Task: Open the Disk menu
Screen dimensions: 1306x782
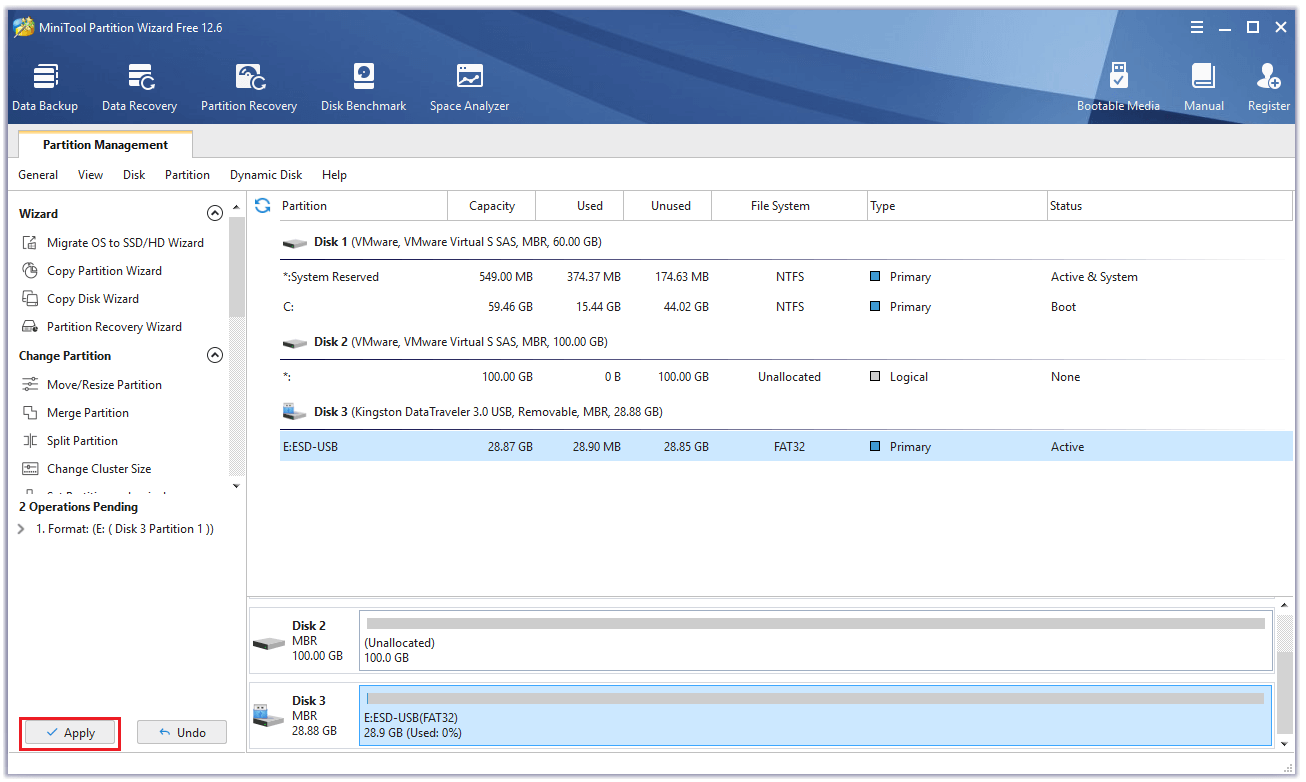Action: 134,175
